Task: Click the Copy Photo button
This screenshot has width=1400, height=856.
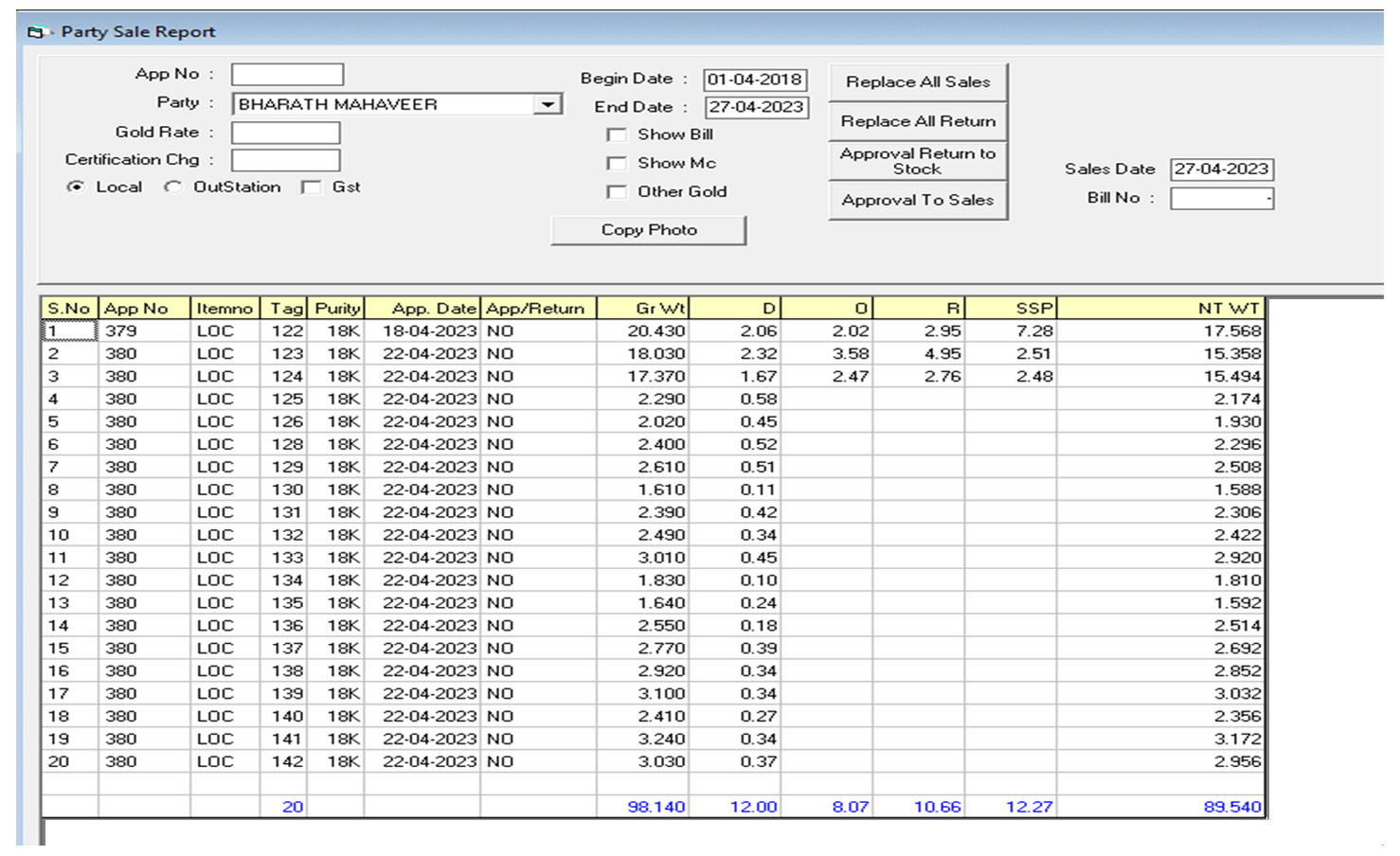Action: click(x=649, y=230)
